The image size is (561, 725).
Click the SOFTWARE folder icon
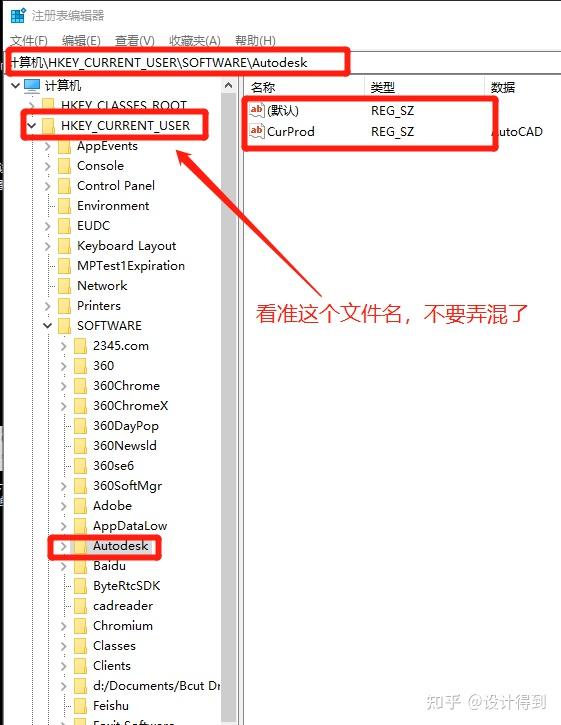[64, 326]
